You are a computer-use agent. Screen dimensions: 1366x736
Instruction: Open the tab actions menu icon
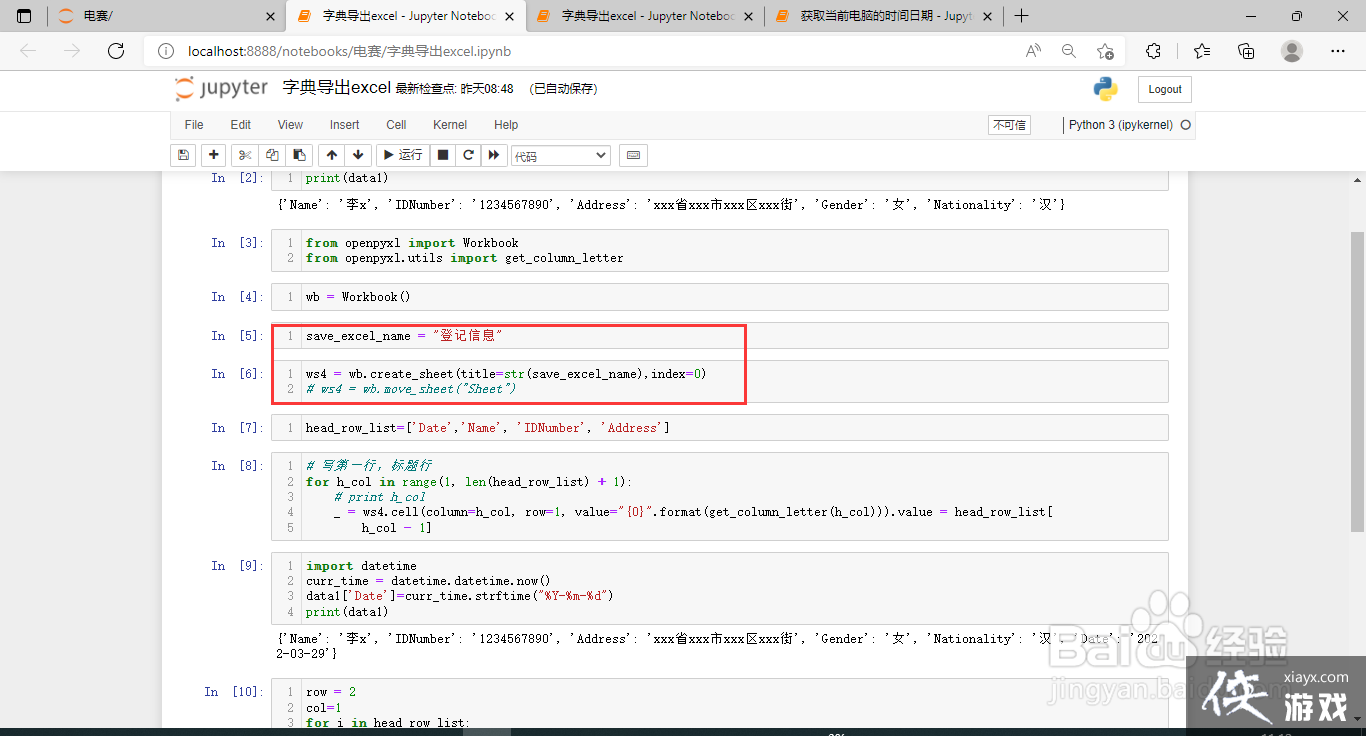[x=24, y=16]
